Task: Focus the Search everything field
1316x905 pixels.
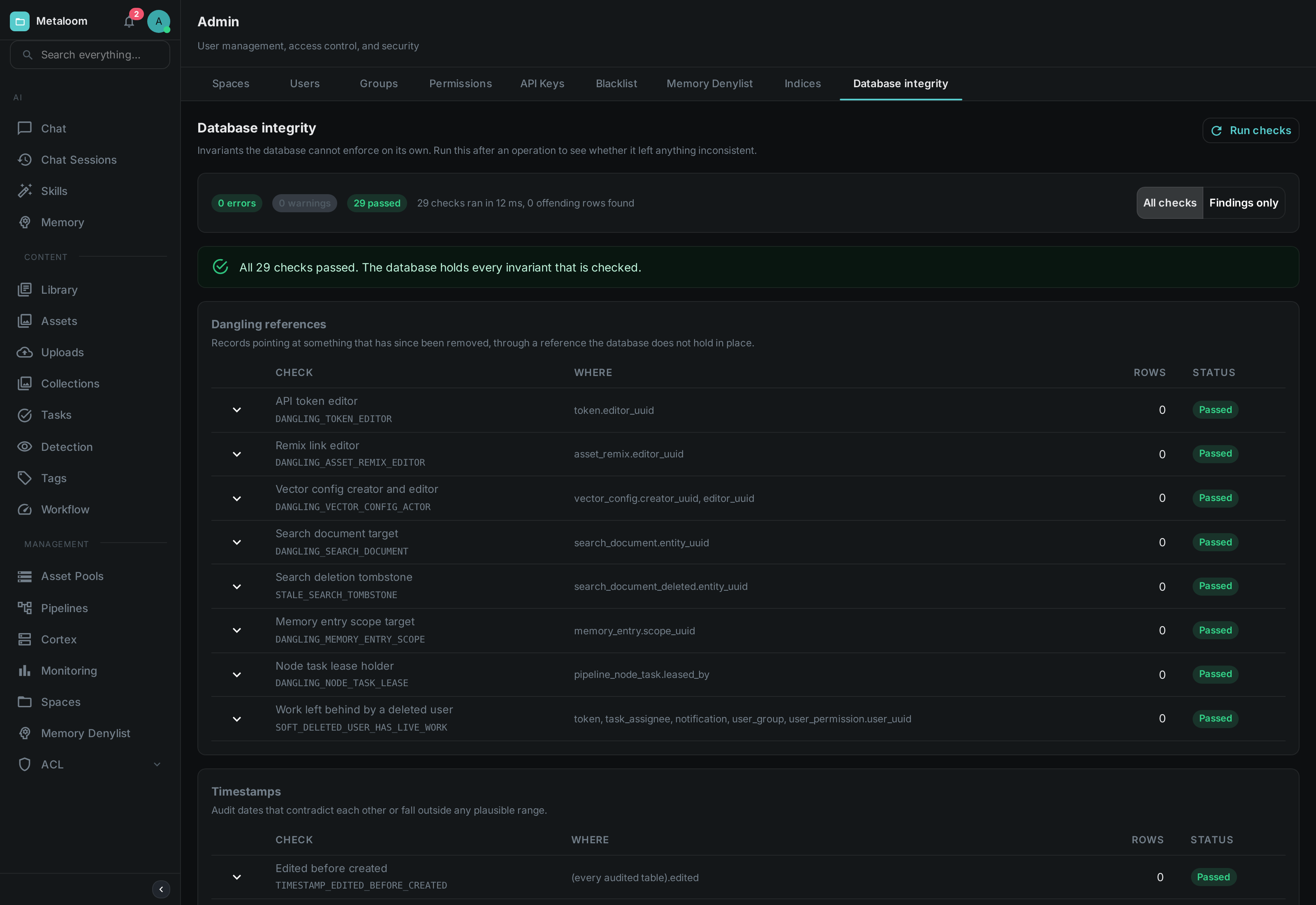Action: [x=90, y=54]
